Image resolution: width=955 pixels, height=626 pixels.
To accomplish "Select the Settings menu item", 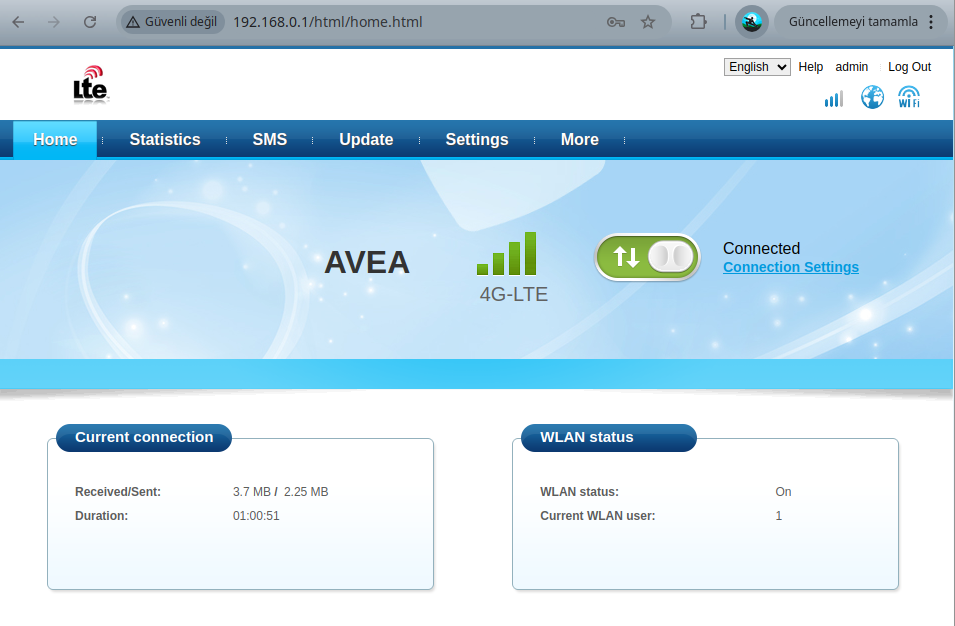I will (477, 139).
